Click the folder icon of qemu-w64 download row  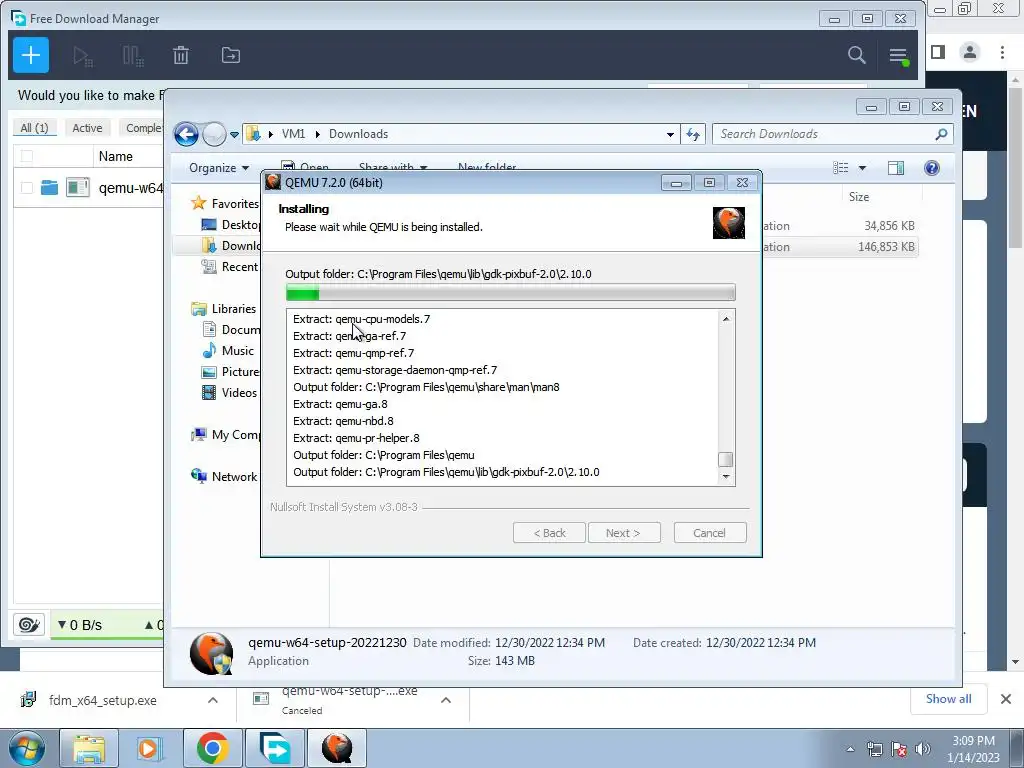click(x=49, y=188)
